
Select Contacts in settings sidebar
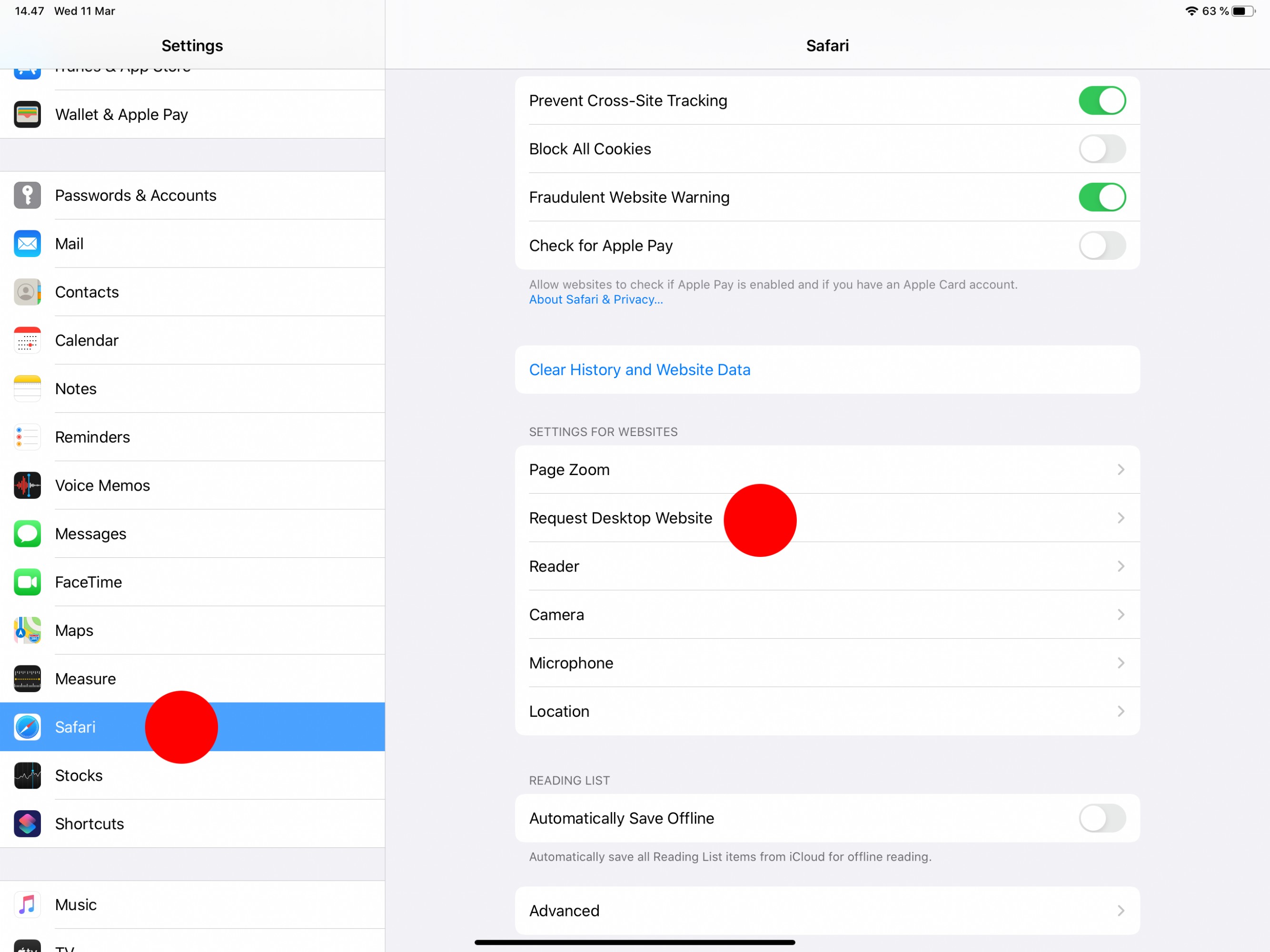pos(192,292)
